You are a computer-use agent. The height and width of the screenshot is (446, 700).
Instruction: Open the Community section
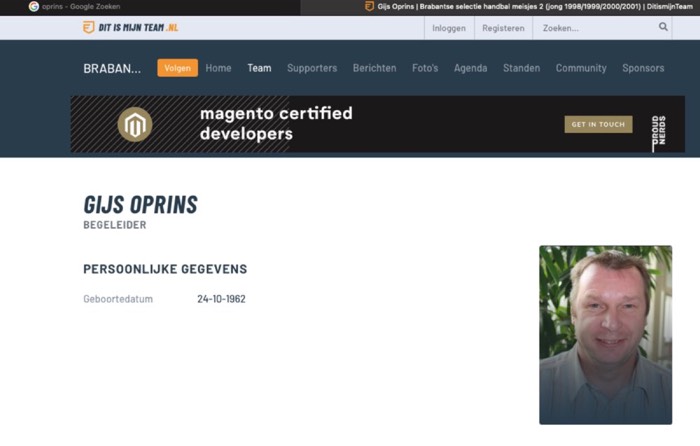581,68
